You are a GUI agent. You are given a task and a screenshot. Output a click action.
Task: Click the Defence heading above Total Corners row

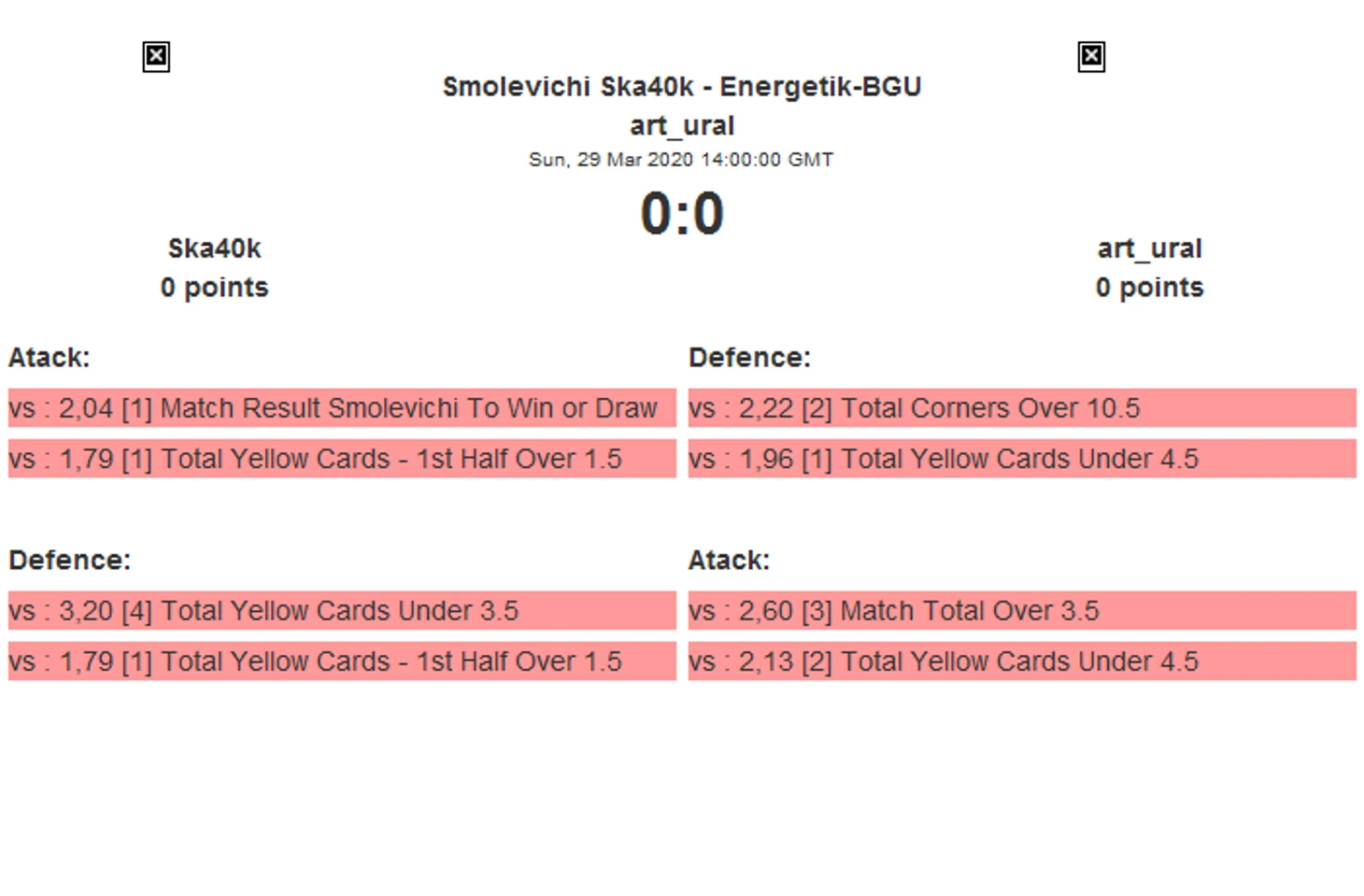749,358
